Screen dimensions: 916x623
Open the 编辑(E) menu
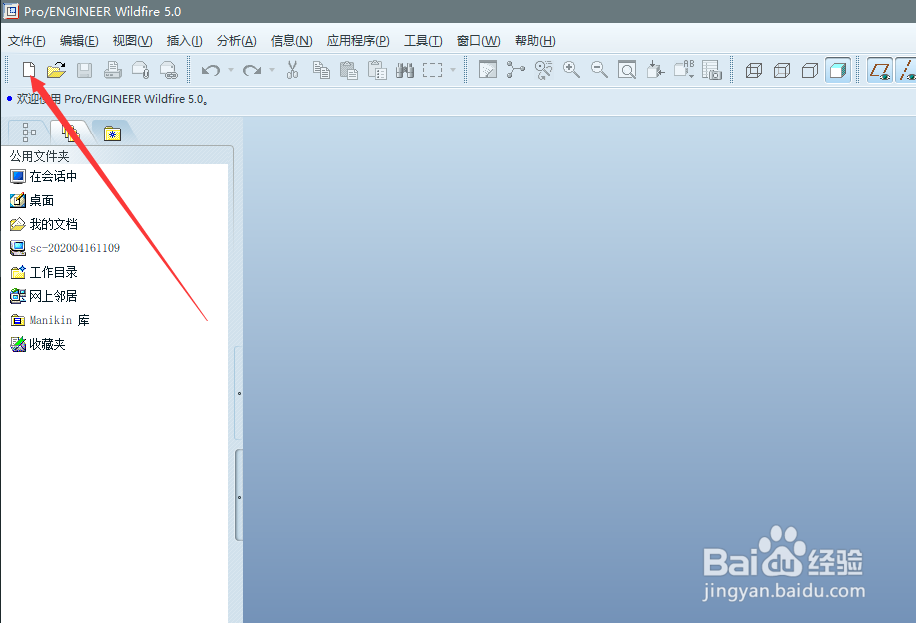point(79,40)
